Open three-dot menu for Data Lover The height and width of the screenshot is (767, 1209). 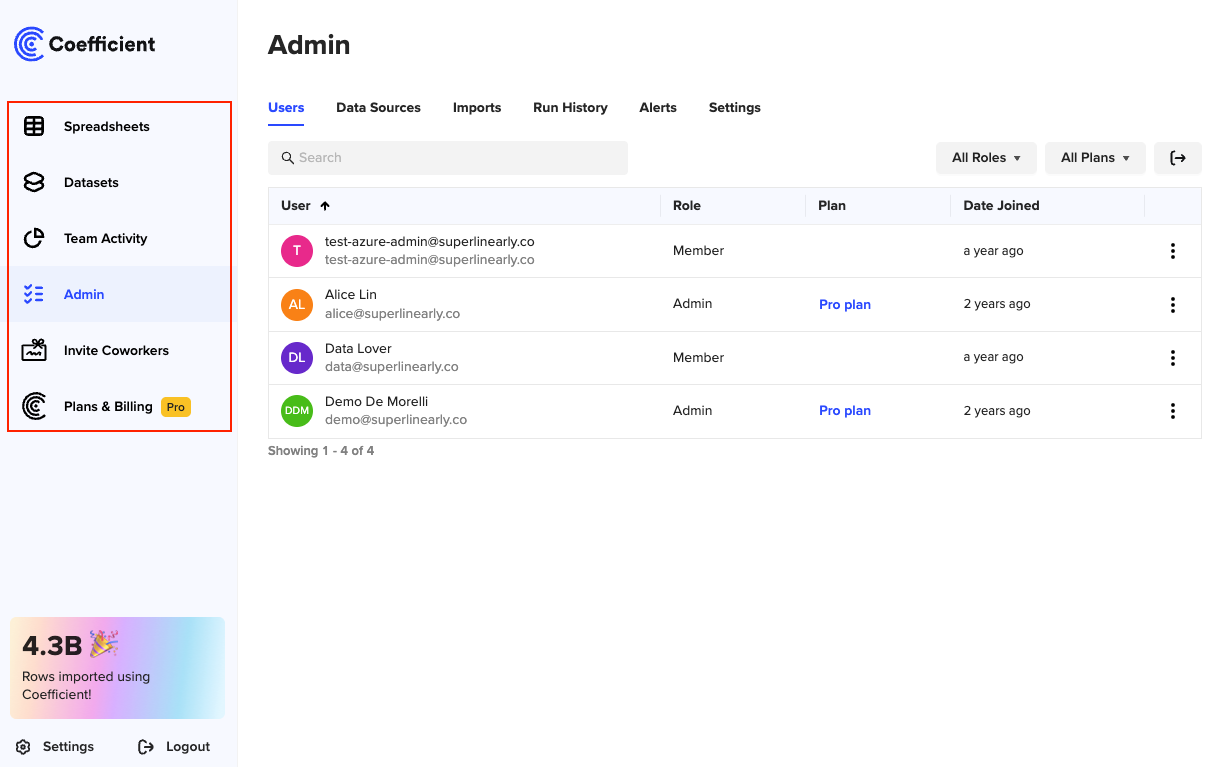(x=1172, y=358)
